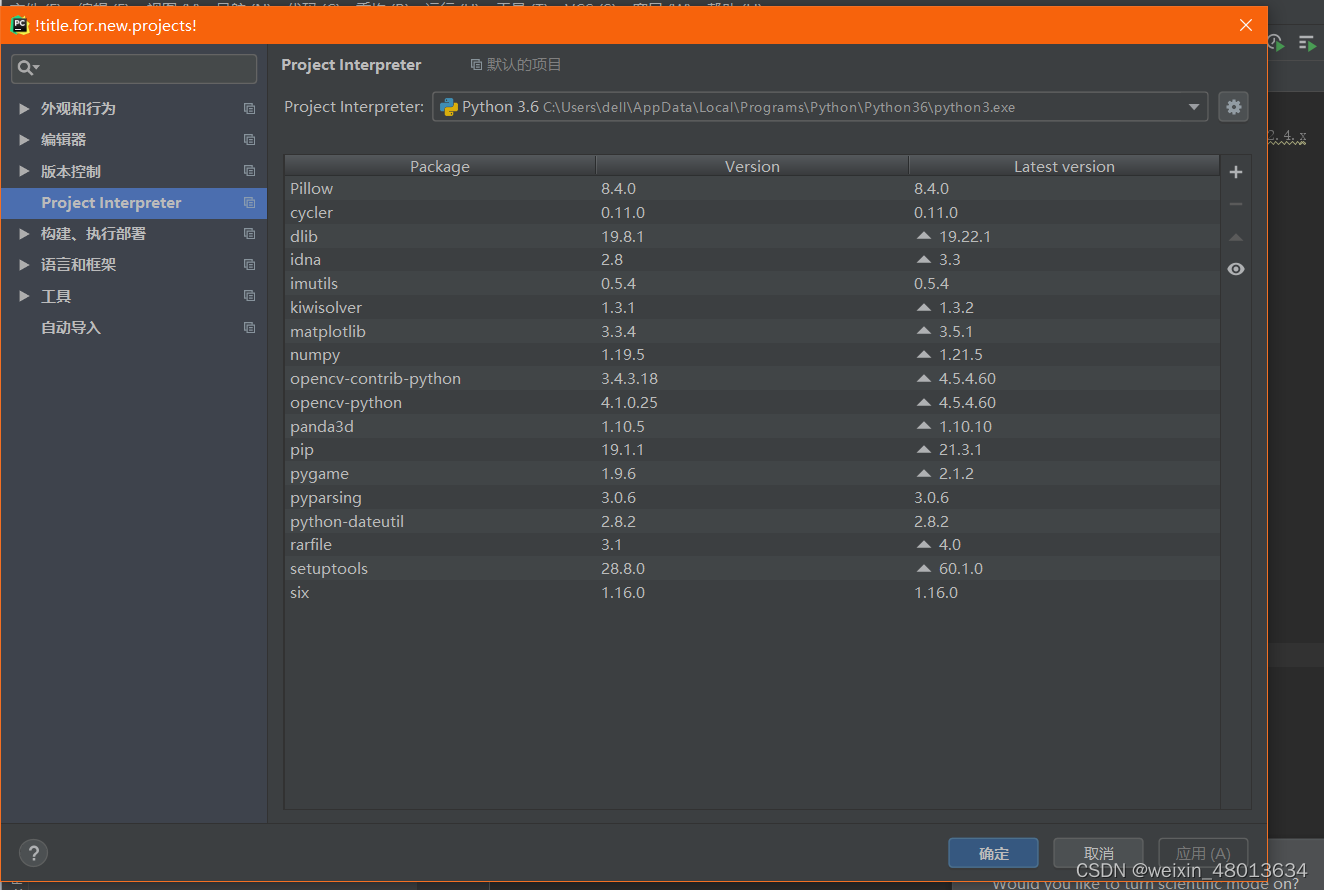Click the latest version 60.1.0 for setuptools

click(x=961, y=568)
